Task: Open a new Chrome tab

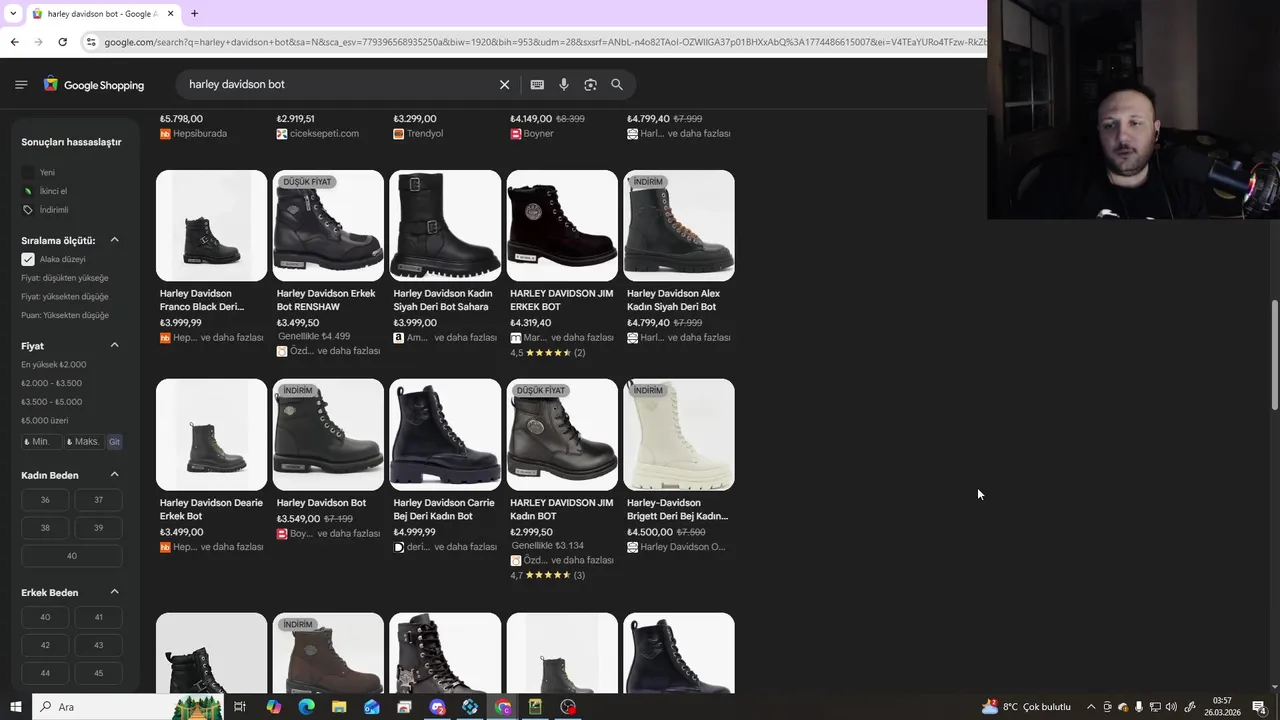Action: [194, 14]
